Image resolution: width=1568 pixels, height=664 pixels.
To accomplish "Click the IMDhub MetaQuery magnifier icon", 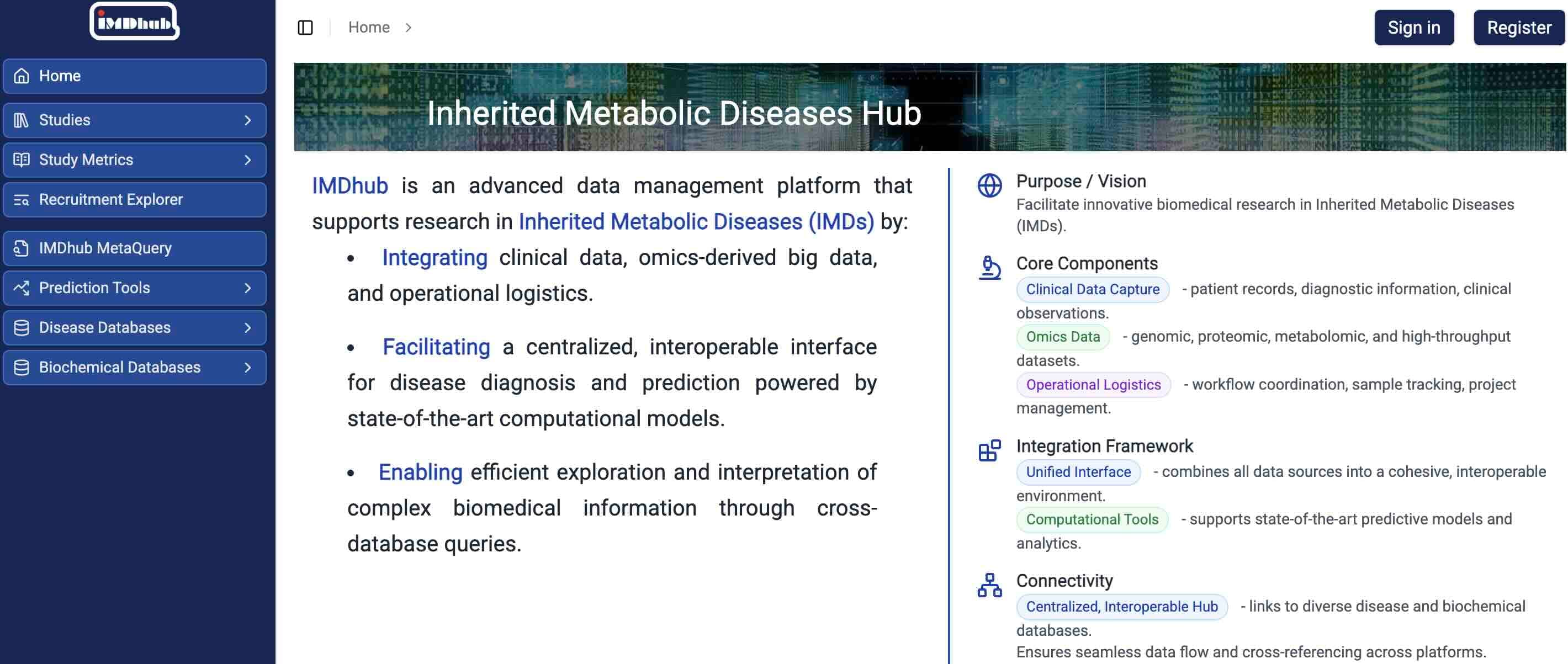I will [22, 248].
